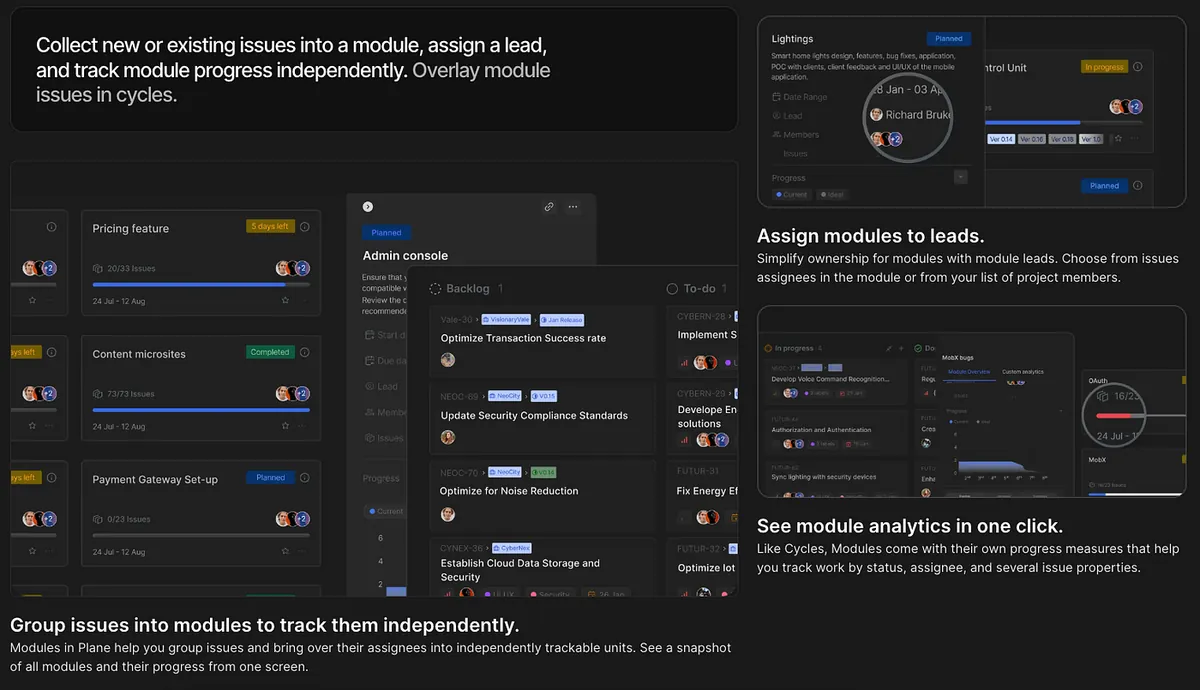Screen dimensions: 1200x690
Task: Favorite the Pricing feature module with star
Action: (285, 300)
